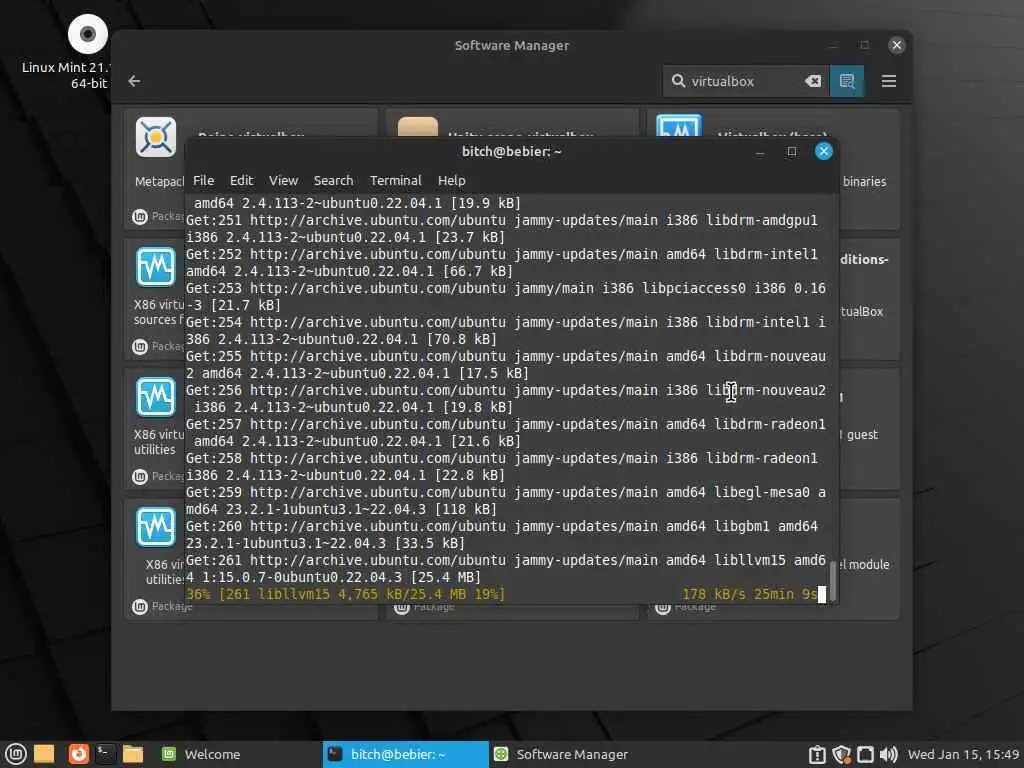Select VirtualBox icon on the X86 sources card

pyautogui.click(x=155, y=266)
